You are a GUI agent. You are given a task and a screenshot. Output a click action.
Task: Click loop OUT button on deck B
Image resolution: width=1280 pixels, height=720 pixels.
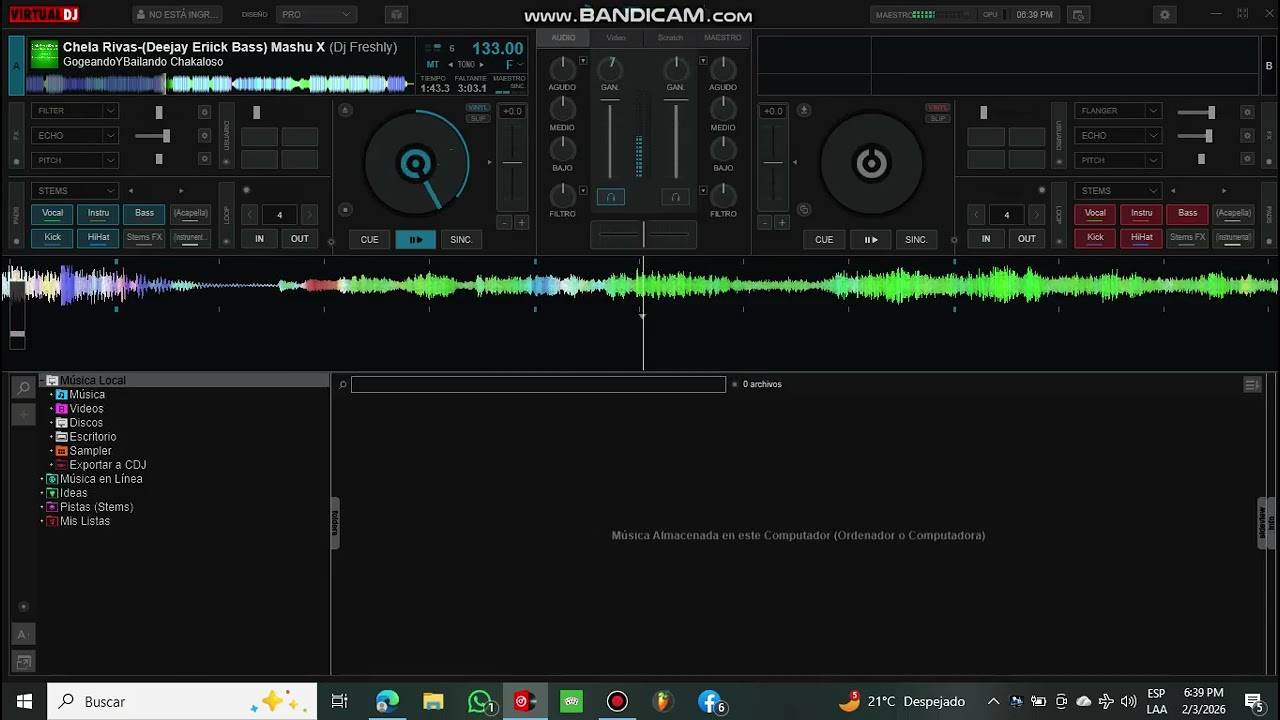1026,239
